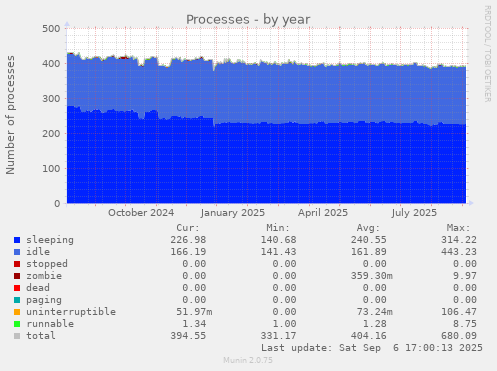497x371 pixels.
Task: Click the 500 y-axis value
Action: [51, 29]
